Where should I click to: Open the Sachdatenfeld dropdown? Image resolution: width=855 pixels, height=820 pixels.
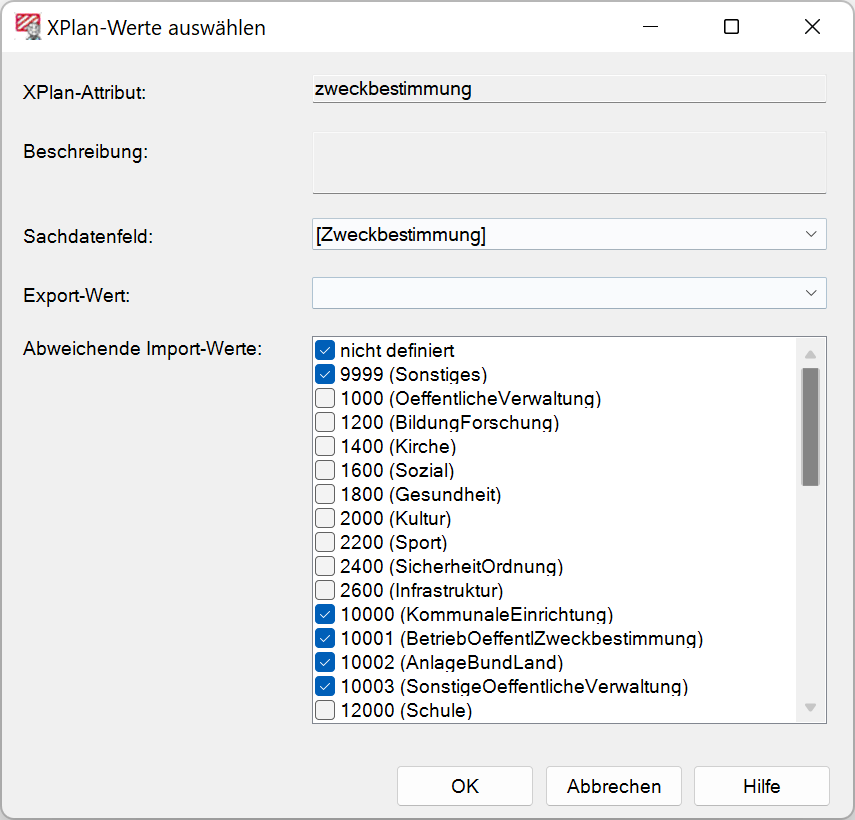click(x=569, y=235)
